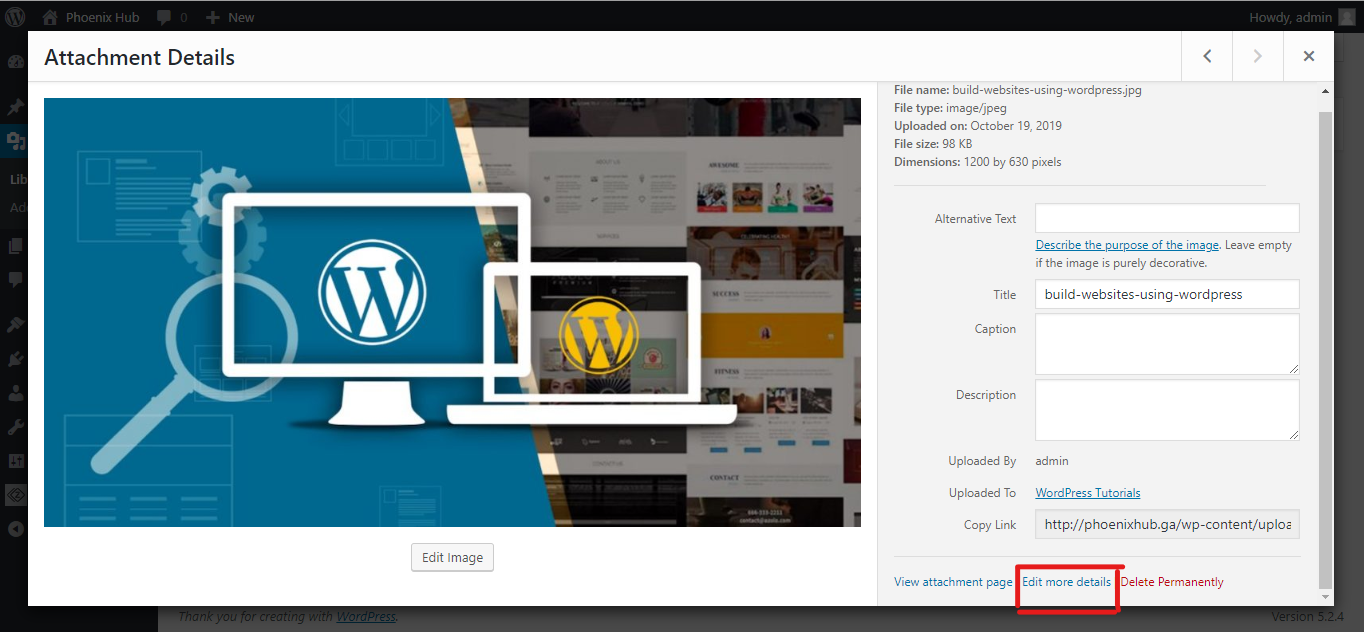
Task: Focus the Caption text area
Action: tap(1167, 344)
